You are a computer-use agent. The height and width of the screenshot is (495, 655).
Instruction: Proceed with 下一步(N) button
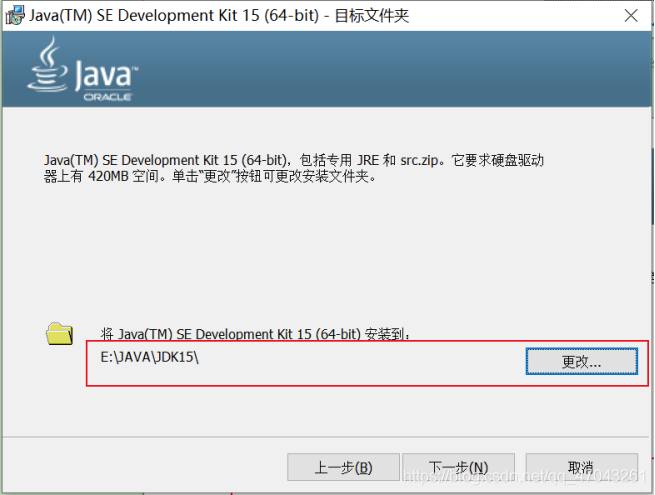coord(458,467)
